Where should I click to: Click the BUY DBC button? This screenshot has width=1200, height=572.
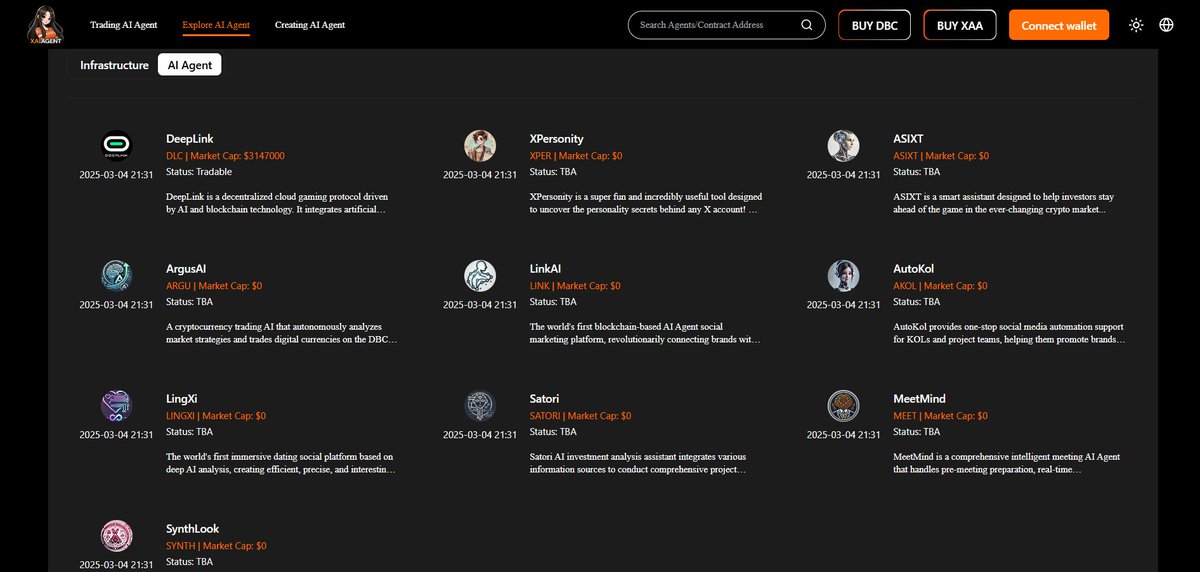click(x=874, y=25)
